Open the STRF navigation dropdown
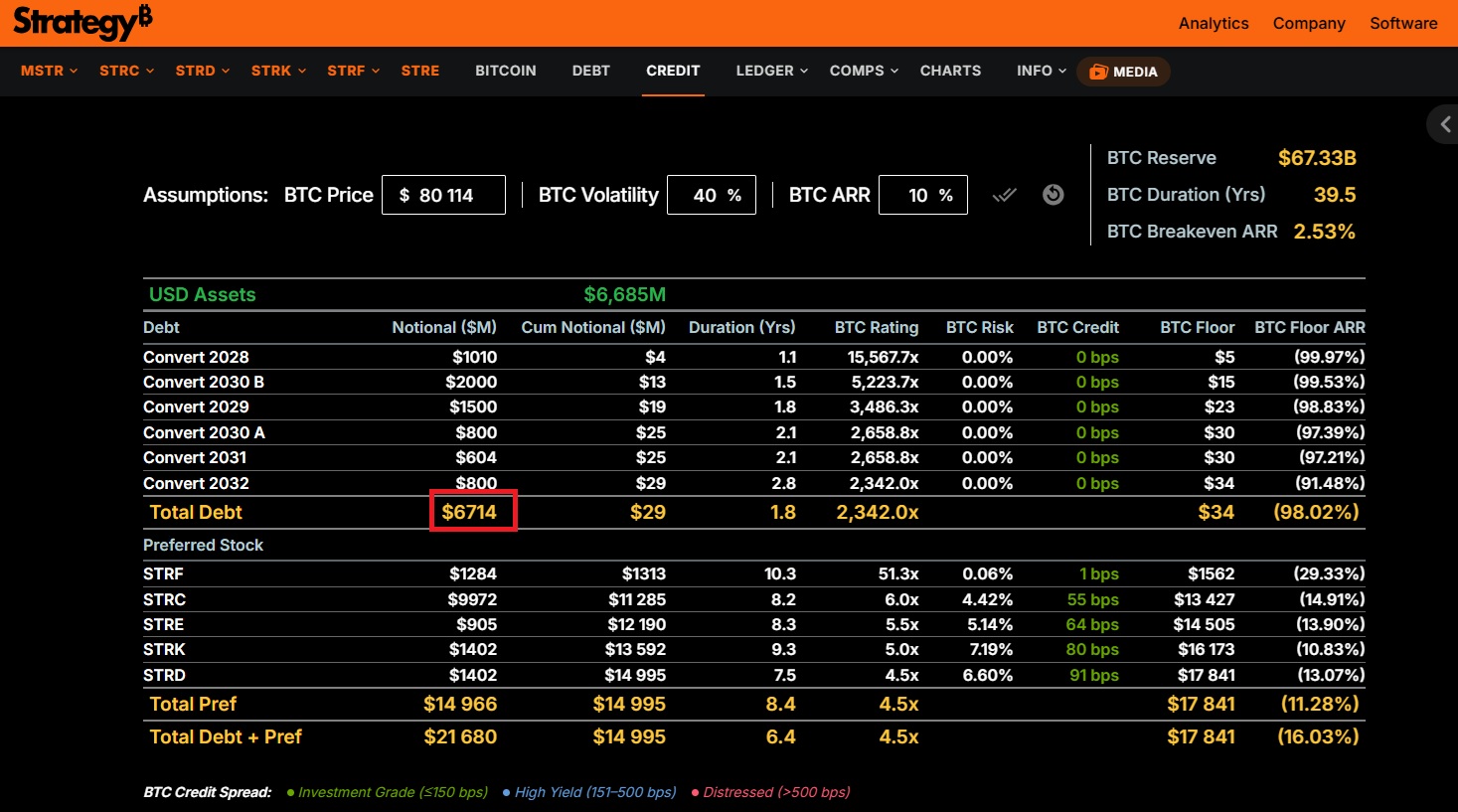This screenshot has height=812, width=1458. (x=354, y=71)
